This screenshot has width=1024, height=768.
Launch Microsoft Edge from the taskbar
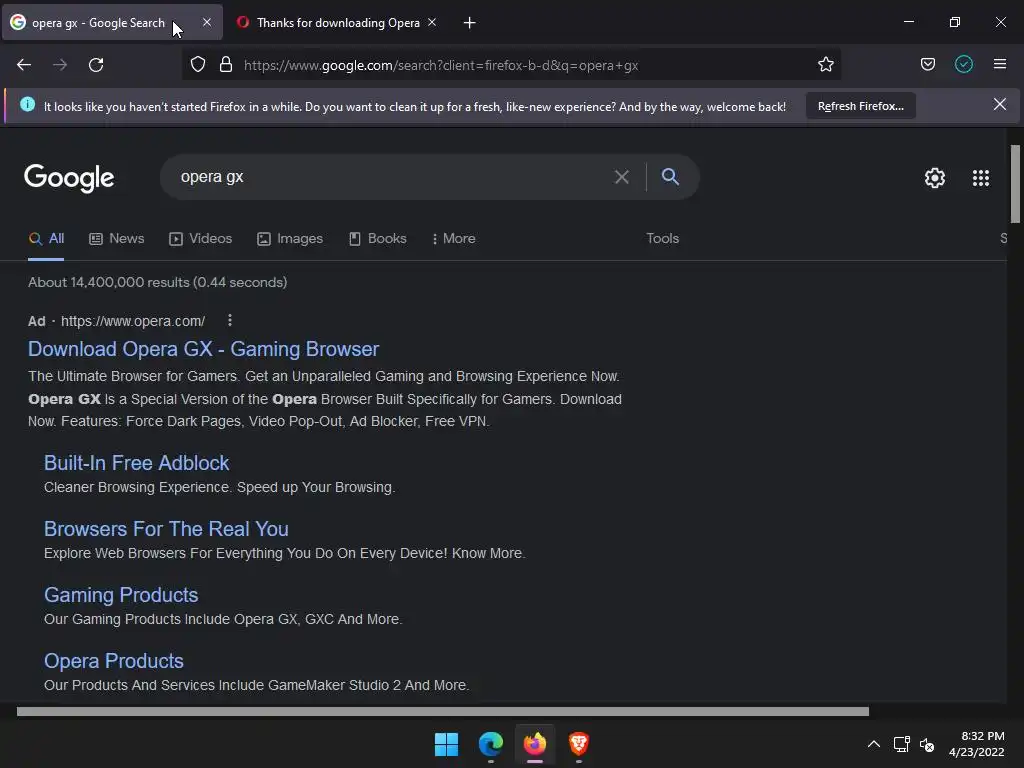tap(490, 744)
